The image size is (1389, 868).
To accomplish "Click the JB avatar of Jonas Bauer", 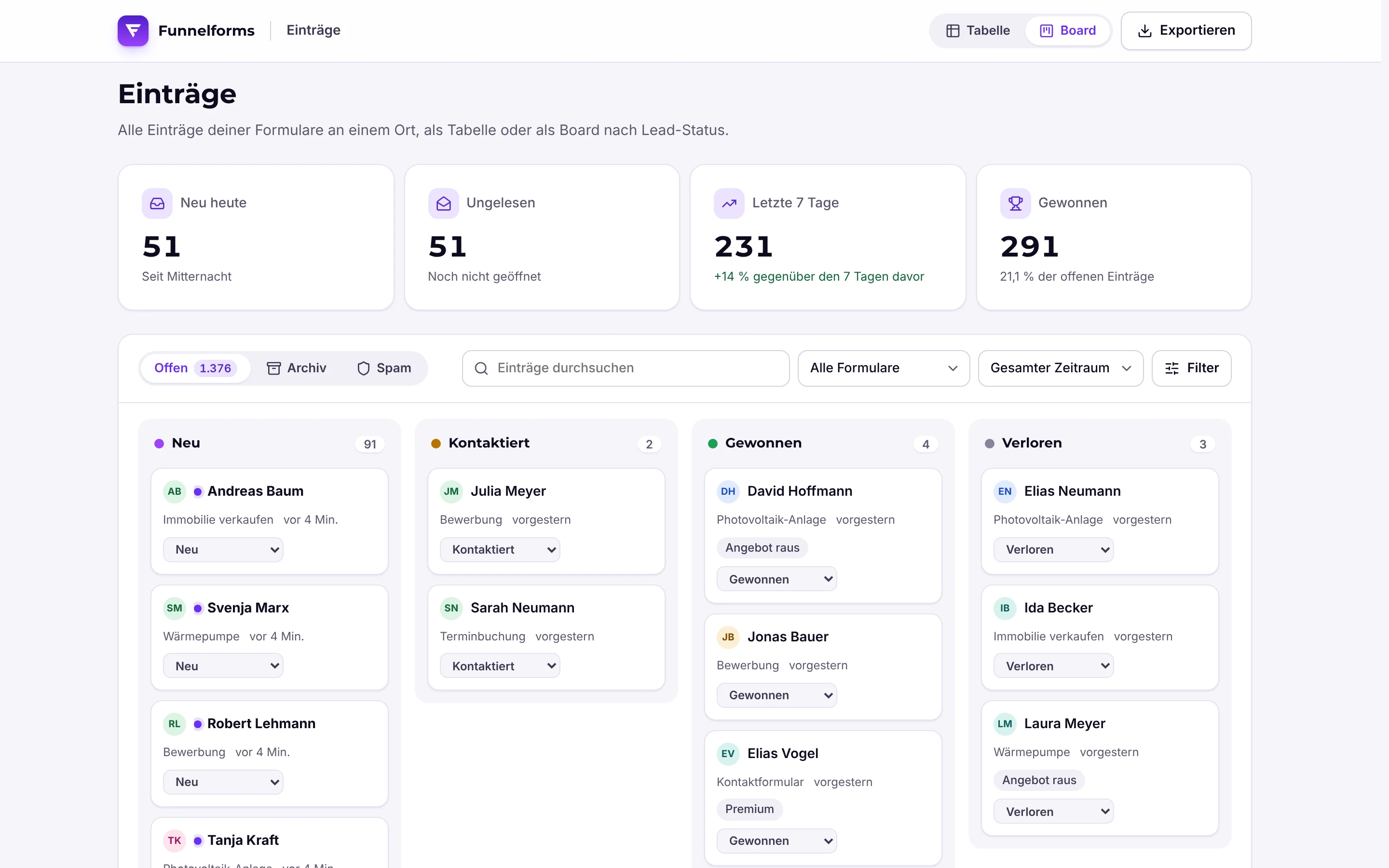I will click(728, 637).
